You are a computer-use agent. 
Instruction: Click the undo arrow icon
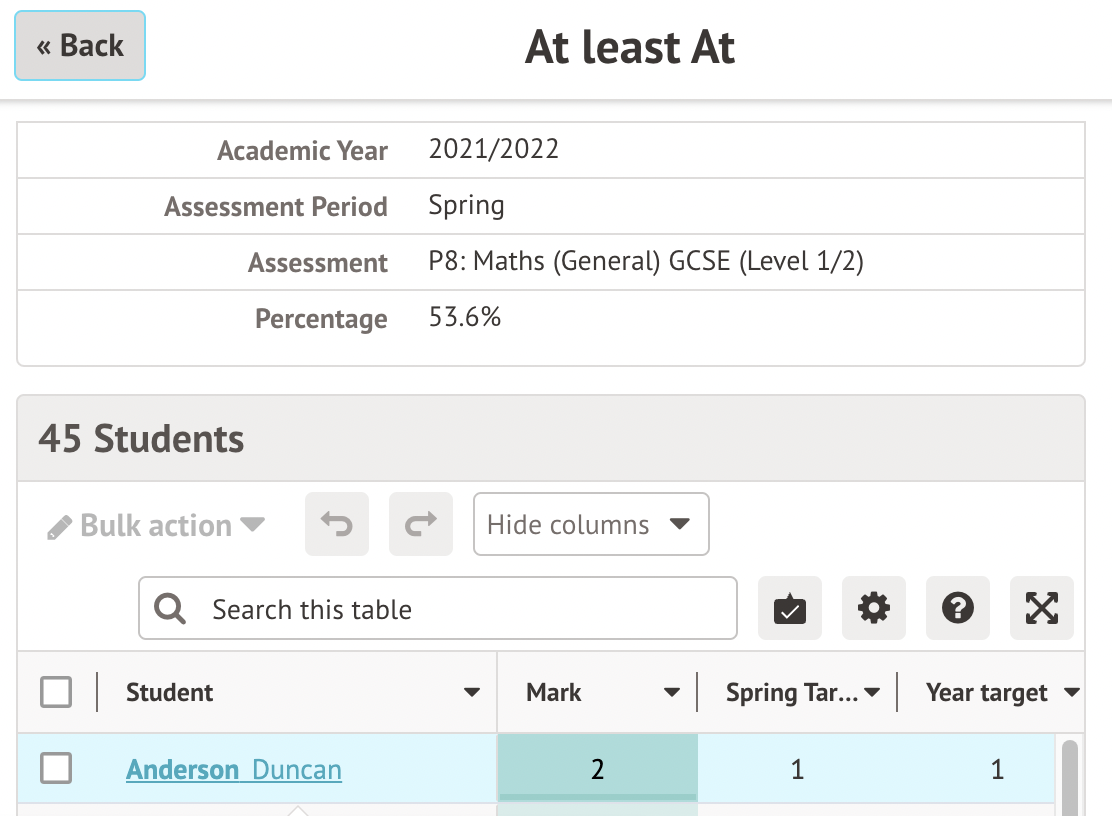click(x=337, y=524)
